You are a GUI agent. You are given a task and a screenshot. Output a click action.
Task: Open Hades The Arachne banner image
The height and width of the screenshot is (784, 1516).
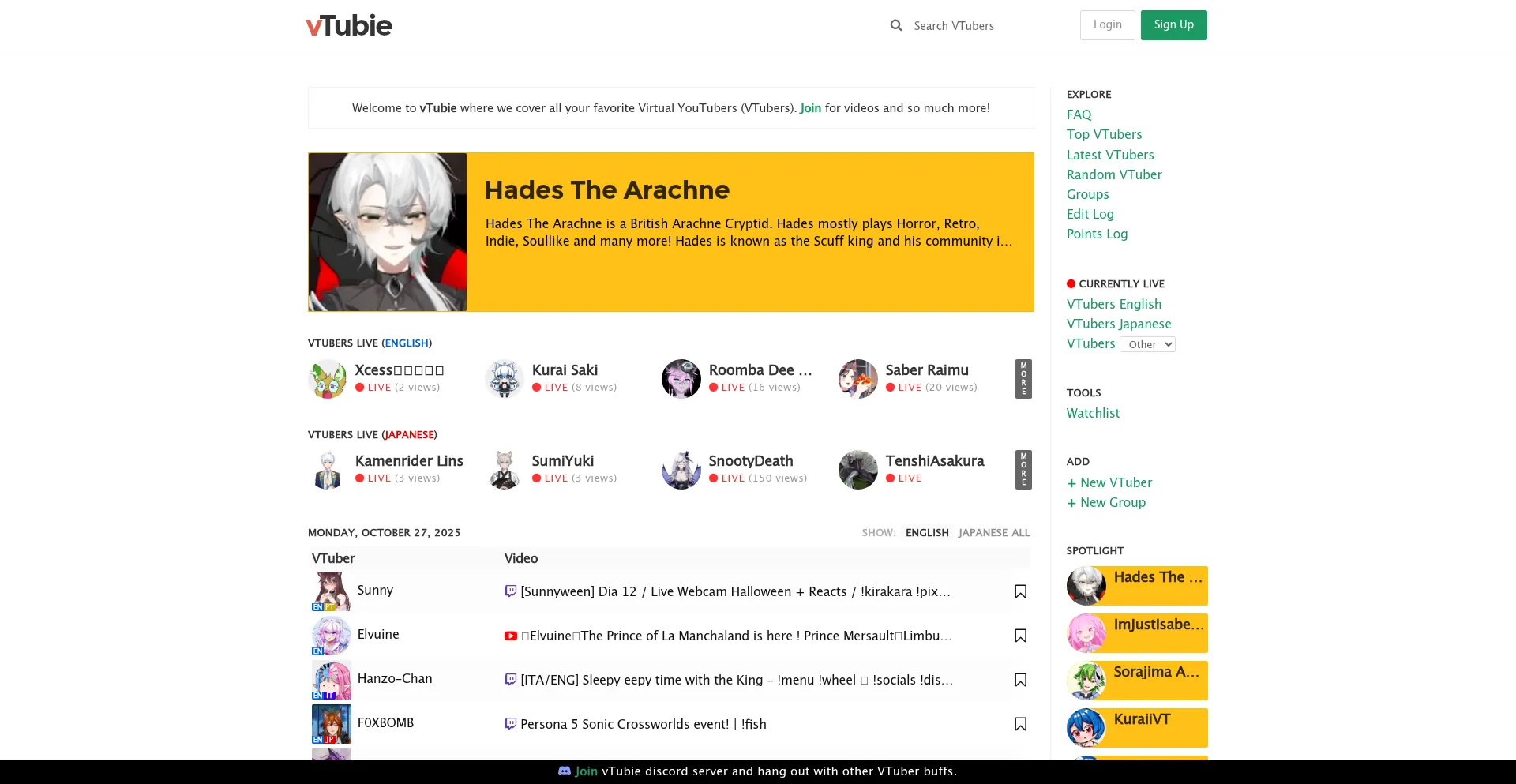point(388,232)
